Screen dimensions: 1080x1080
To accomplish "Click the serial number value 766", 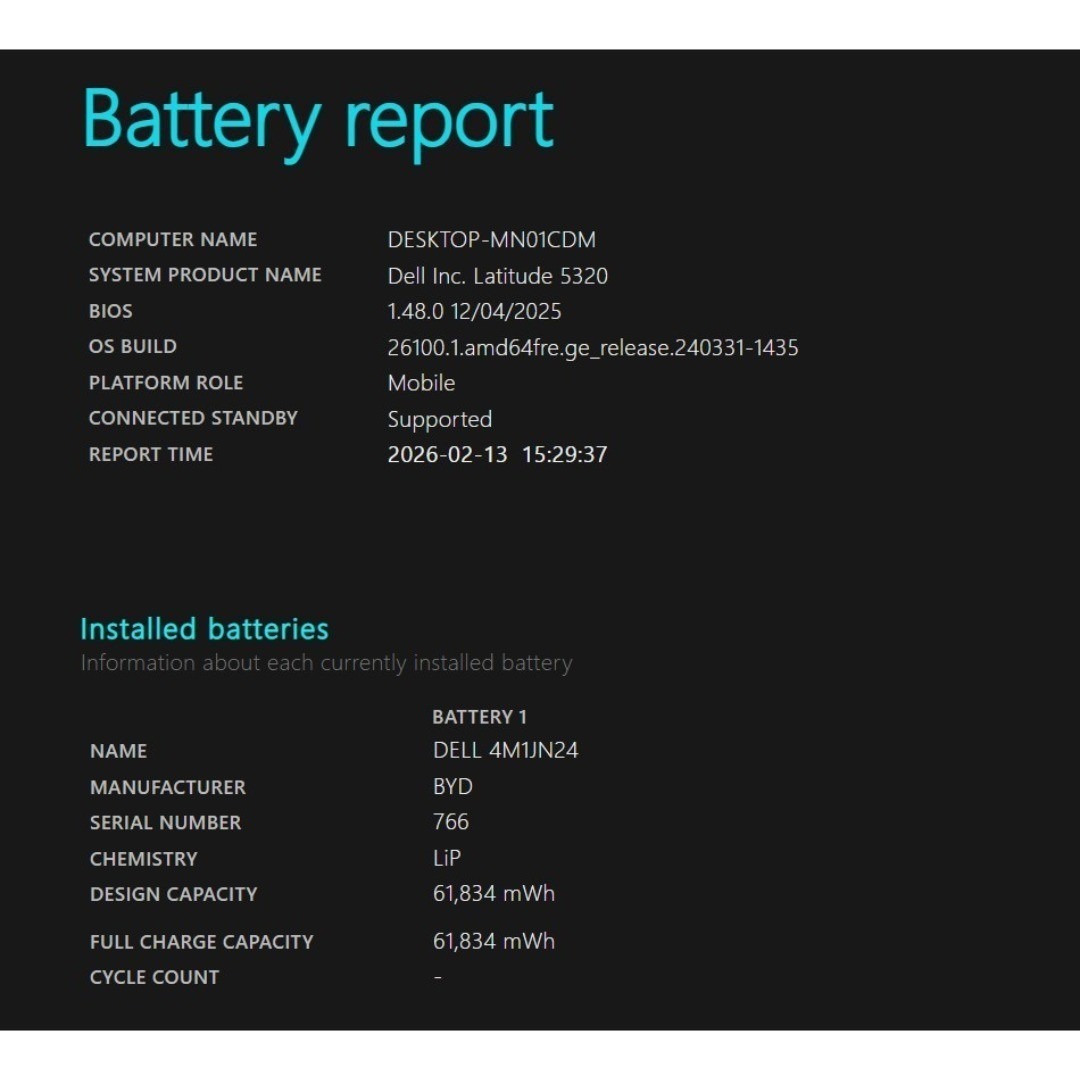I will point(450,822).
